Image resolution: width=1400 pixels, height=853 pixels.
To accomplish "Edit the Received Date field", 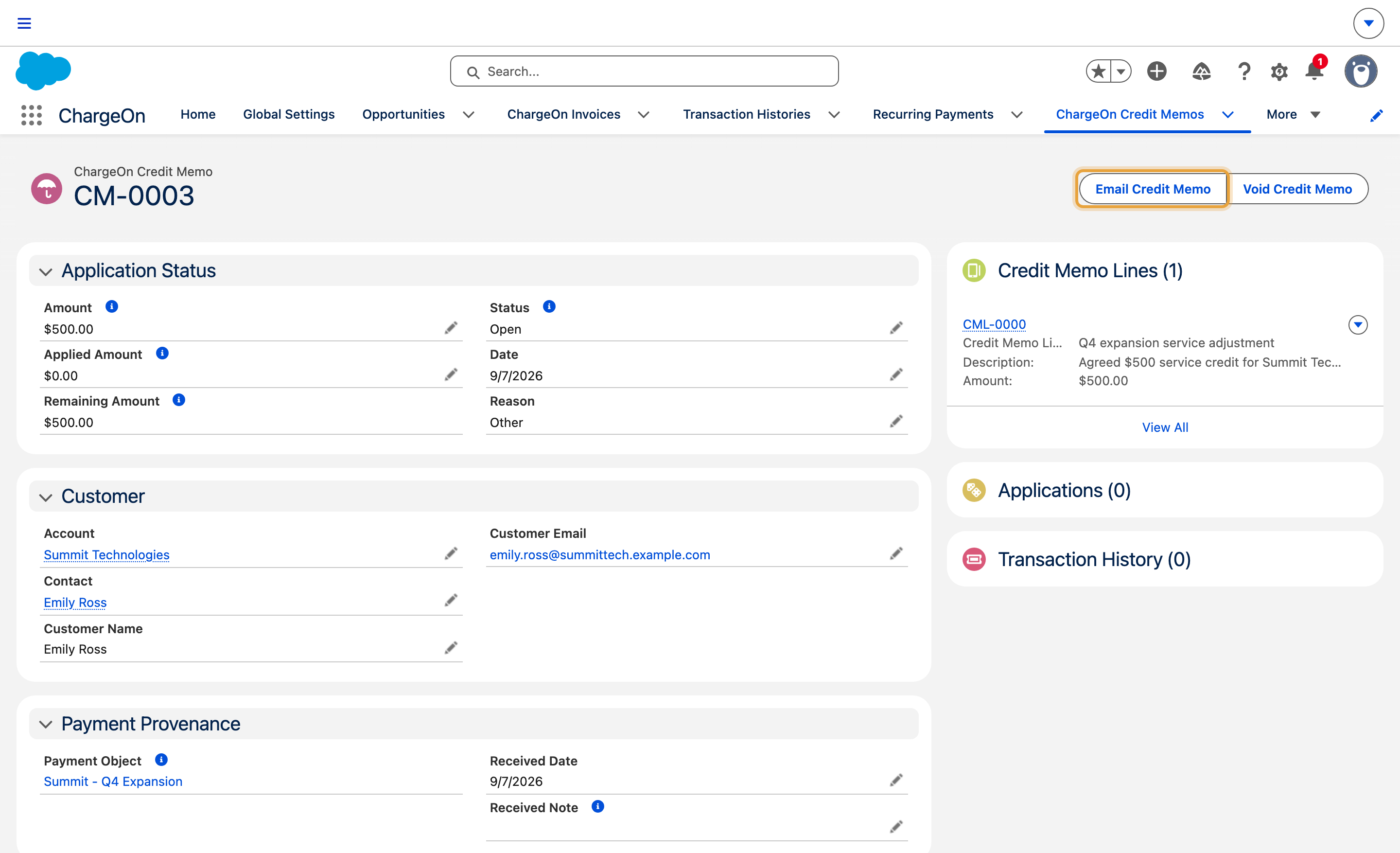I will (x=896, y=780).
